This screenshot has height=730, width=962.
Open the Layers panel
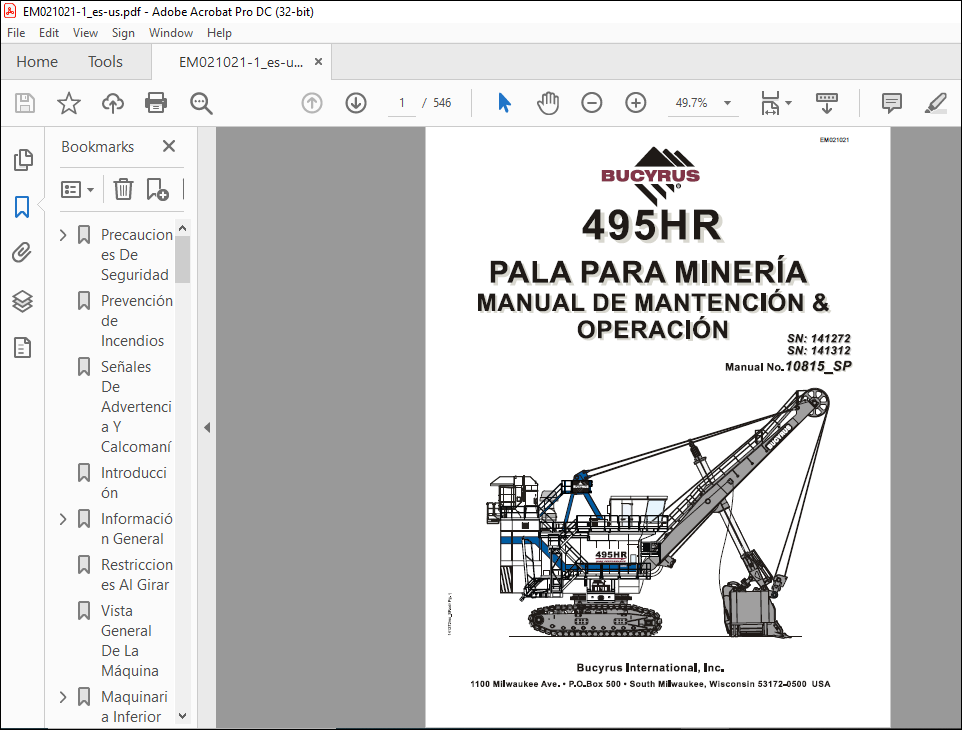tap(23, 301)
